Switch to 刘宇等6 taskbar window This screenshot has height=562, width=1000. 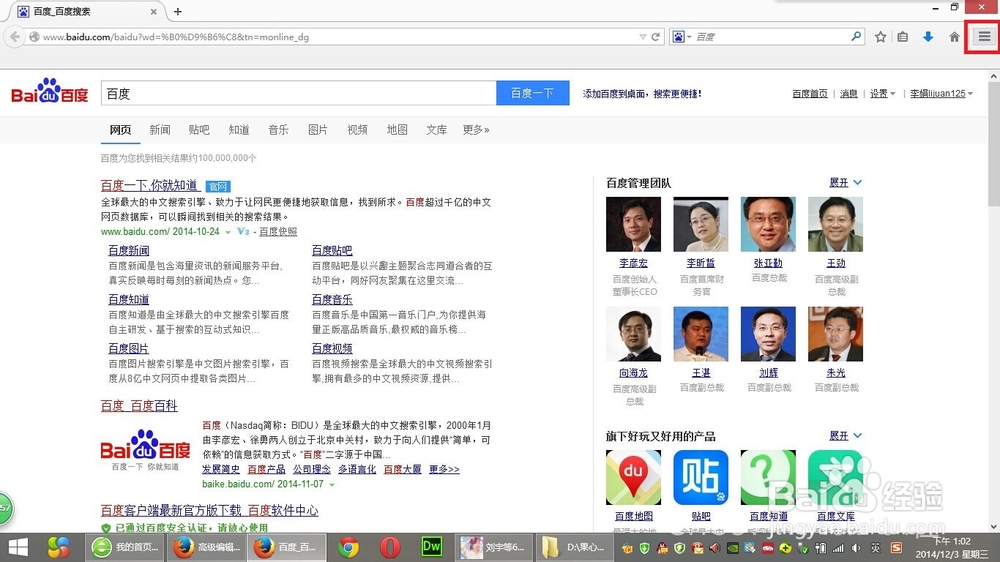coord(494,547)
